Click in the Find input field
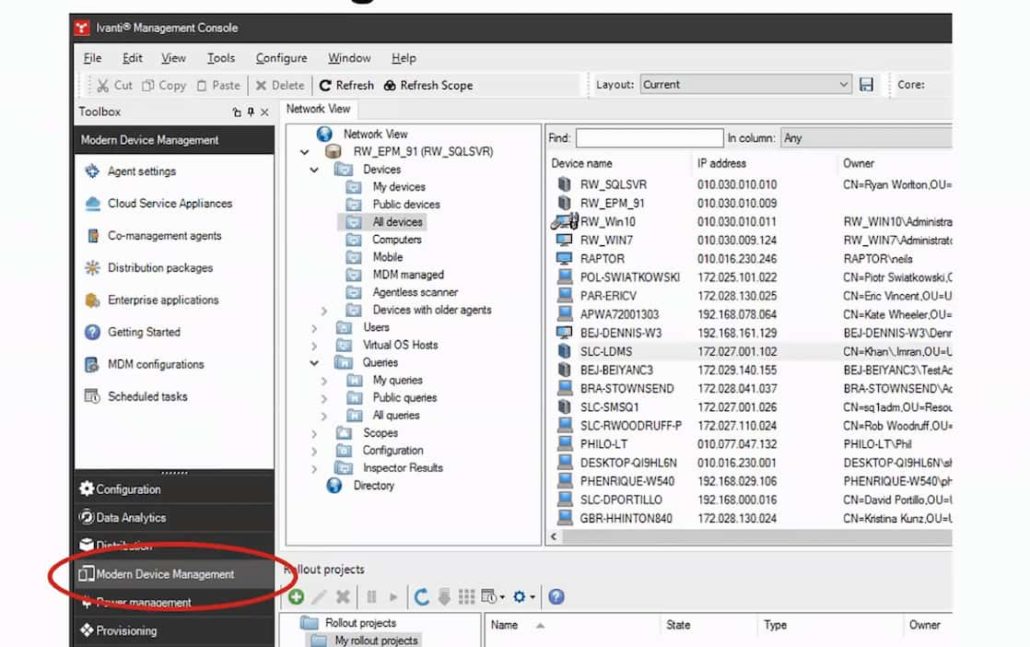This screenshot has width=1030, height=647. (x=650, y=138)
